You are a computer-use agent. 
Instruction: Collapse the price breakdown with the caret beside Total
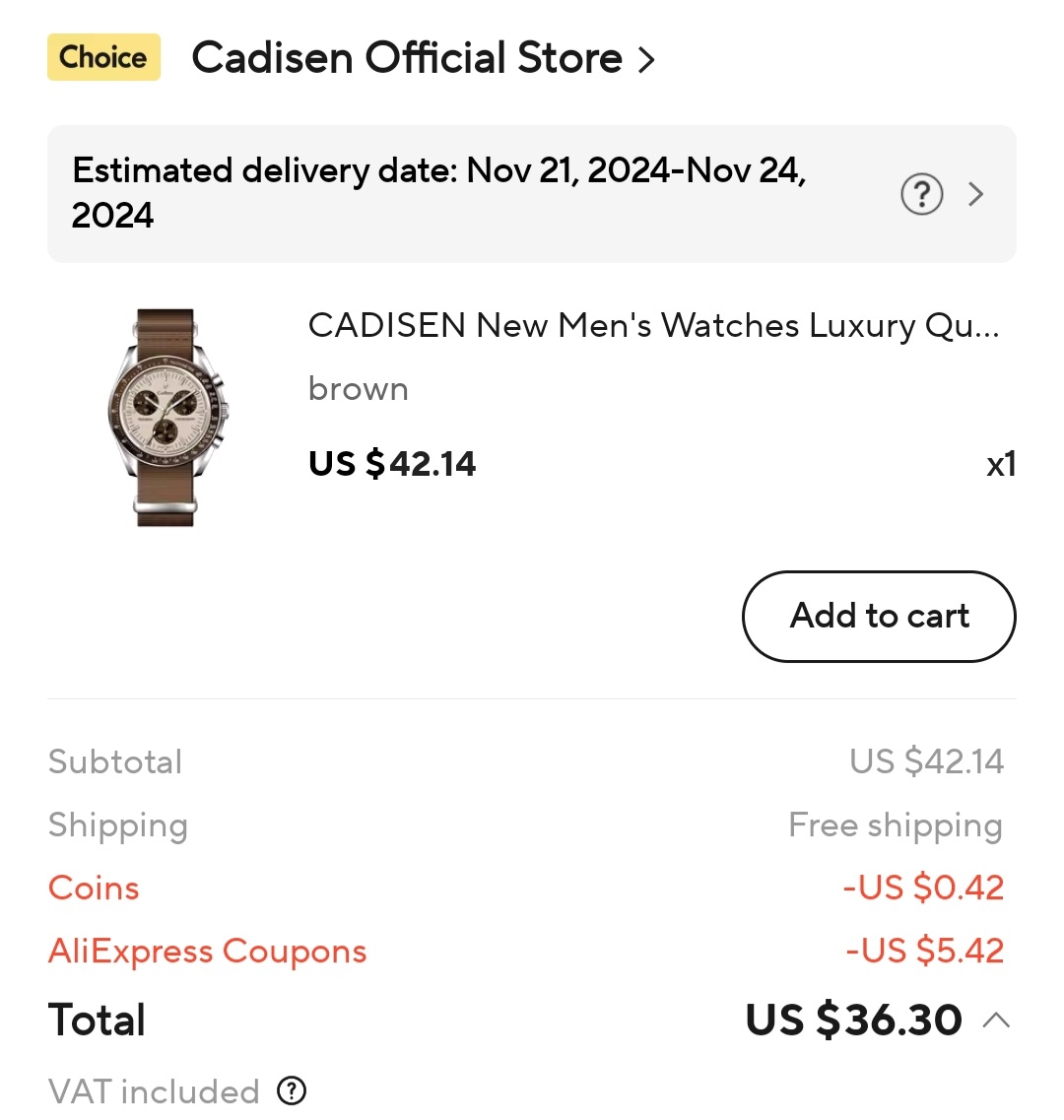pos(996,1021)
